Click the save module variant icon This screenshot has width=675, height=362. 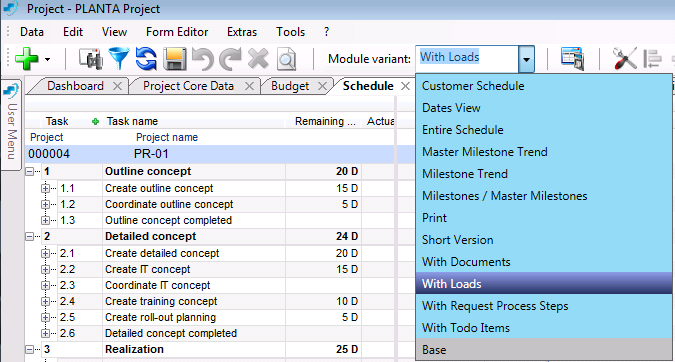pos(573,59)
